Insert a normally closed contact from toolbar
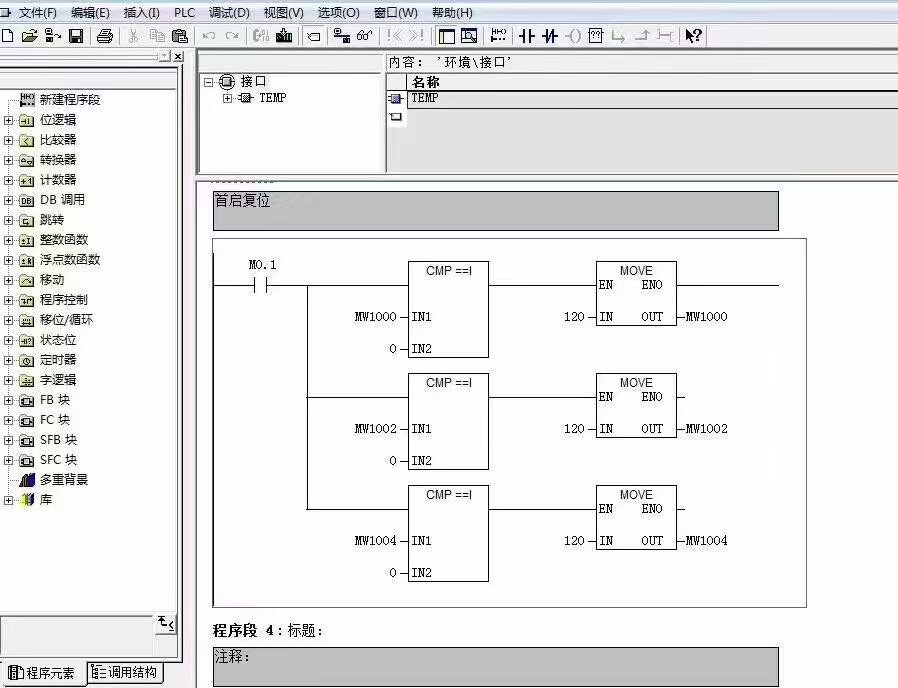The image size is (898, 688). coord(549,36)
